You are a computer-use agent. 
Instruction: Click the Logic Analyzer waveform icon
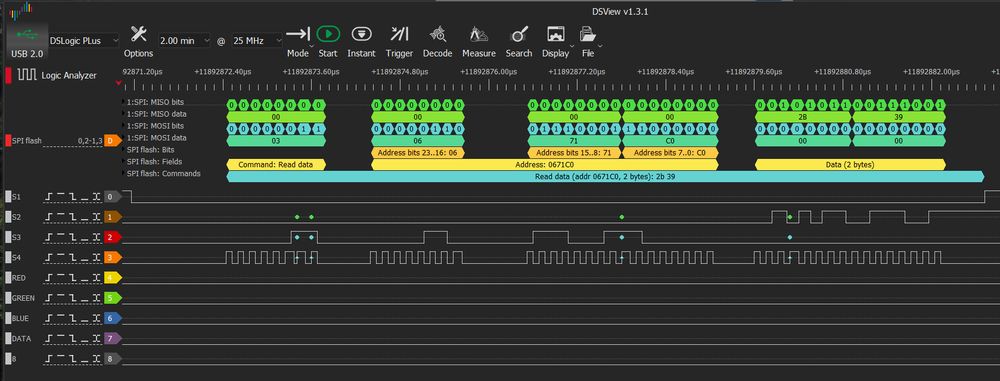pos(27,75)
